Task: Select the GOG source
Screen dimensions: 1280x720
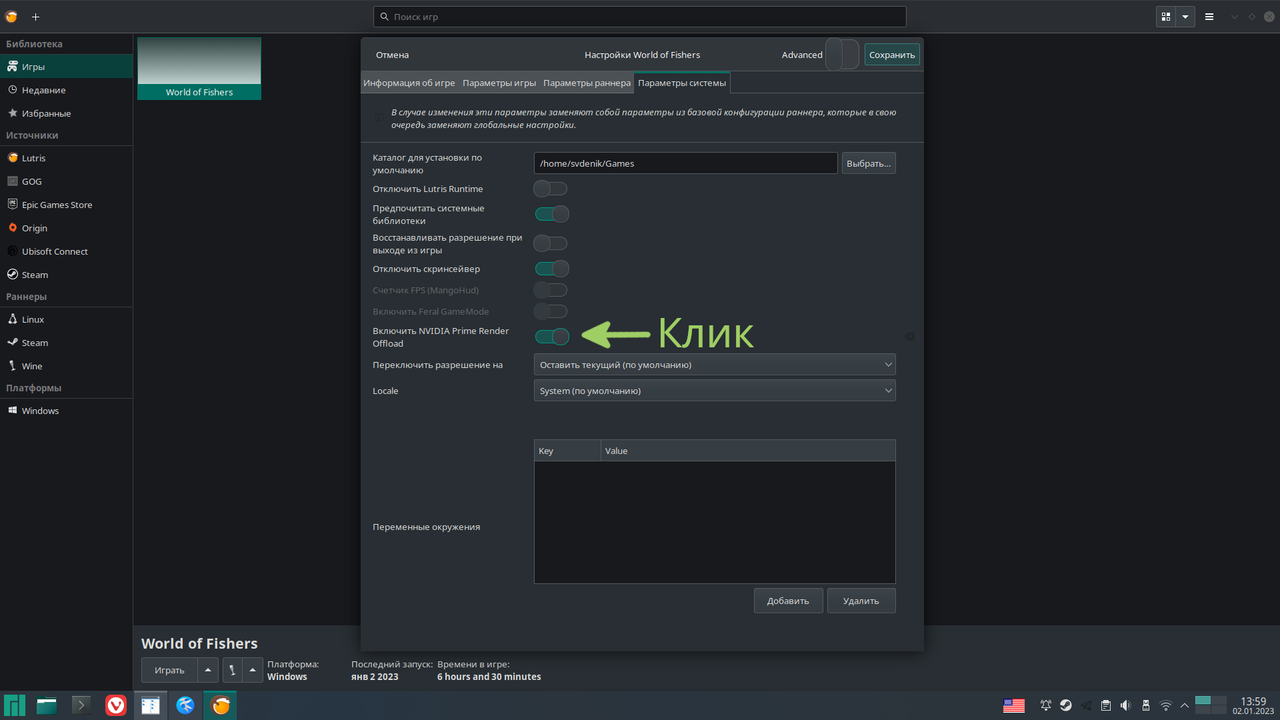Action: click(66, 181)
